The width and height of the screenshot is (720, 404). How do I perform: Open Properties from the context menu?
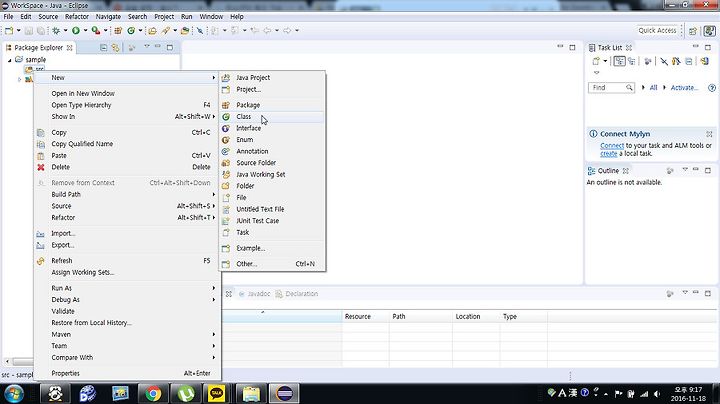127,373
